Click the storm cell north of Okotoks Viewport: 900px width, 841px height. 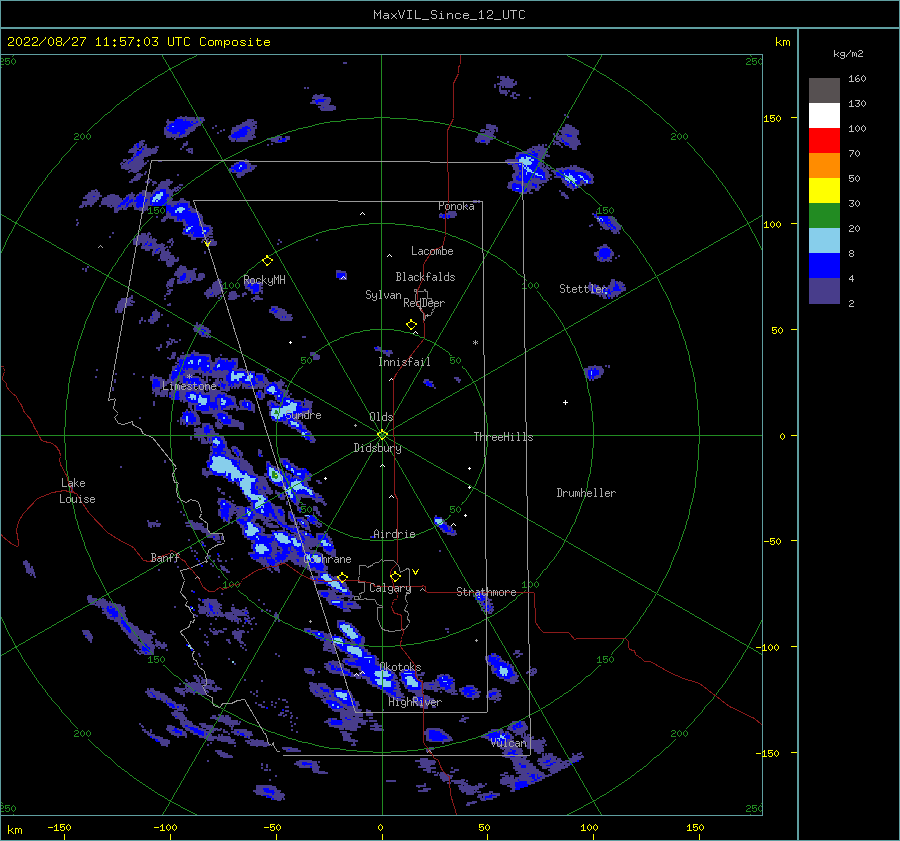350,631
